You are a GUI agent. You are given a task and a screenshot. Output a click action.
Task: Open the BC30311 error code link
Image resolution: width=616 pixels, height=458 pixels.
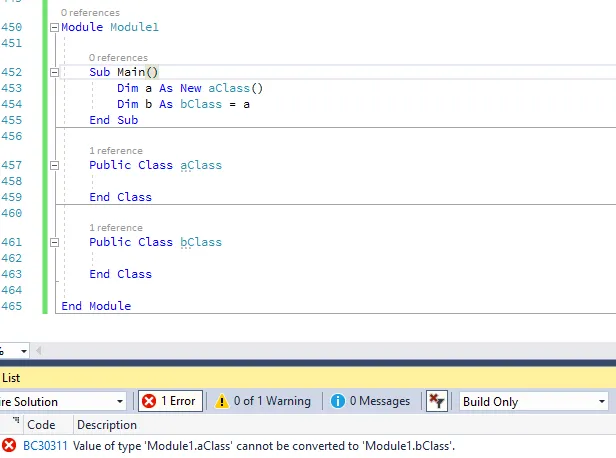[x=45, y=446]
